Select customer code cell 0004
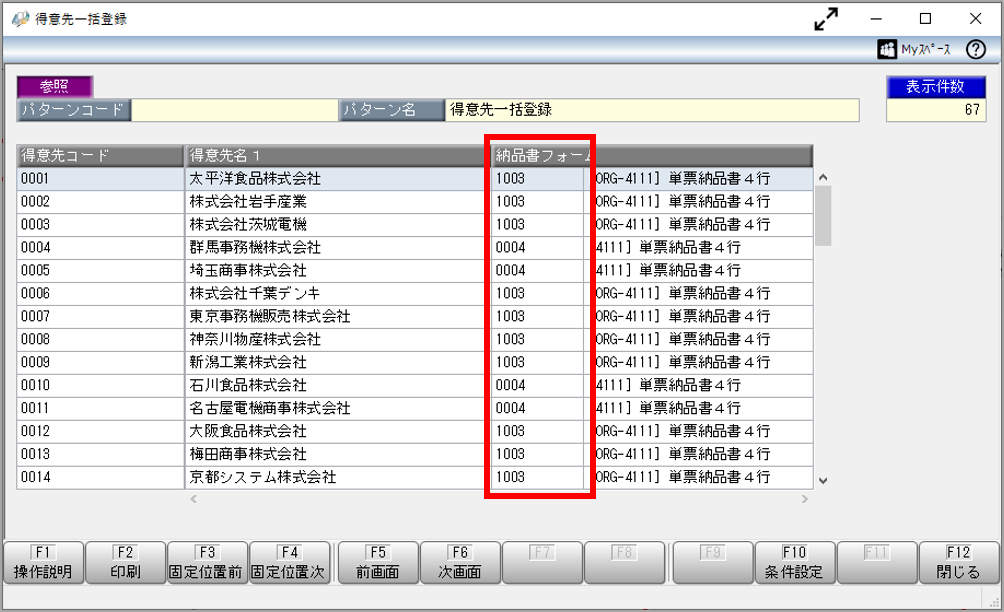1004x612 pixels. [101, 248]
